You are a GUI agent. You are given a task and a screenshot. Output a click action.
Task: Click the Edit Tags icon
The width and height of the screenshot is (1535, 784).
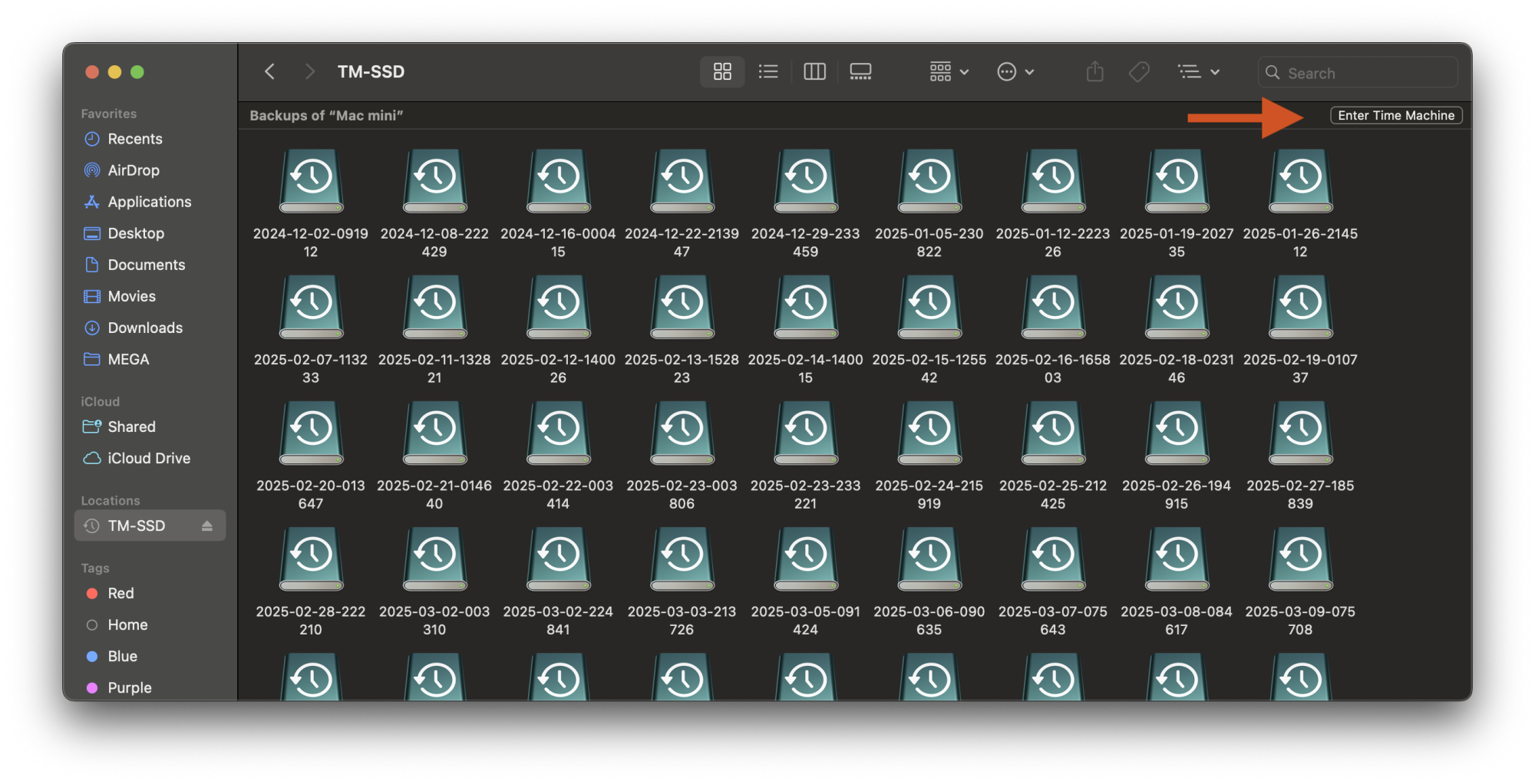click(x=1140, y=72)
